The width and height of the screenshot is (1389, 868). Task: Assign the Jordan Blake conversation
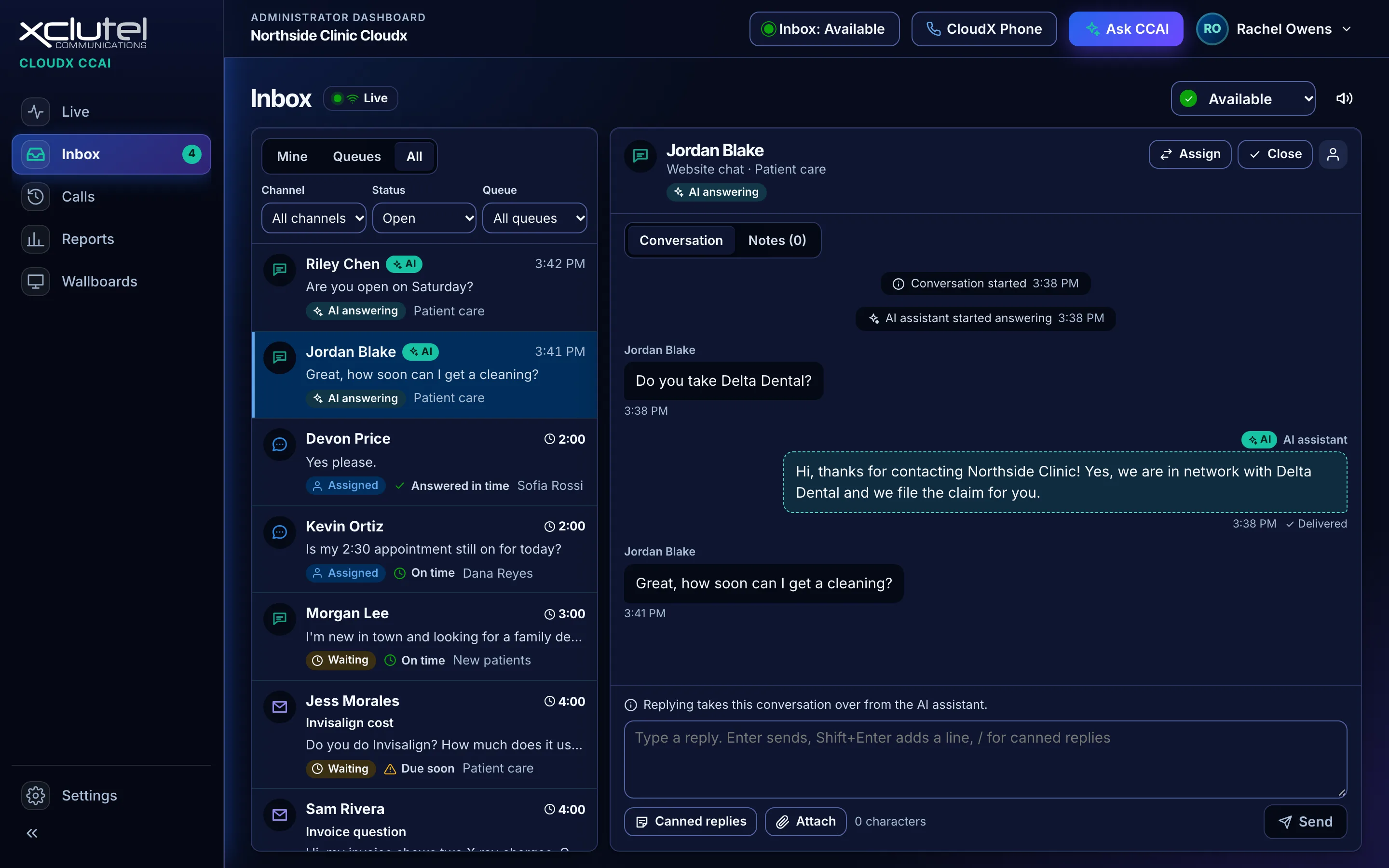1190,154
